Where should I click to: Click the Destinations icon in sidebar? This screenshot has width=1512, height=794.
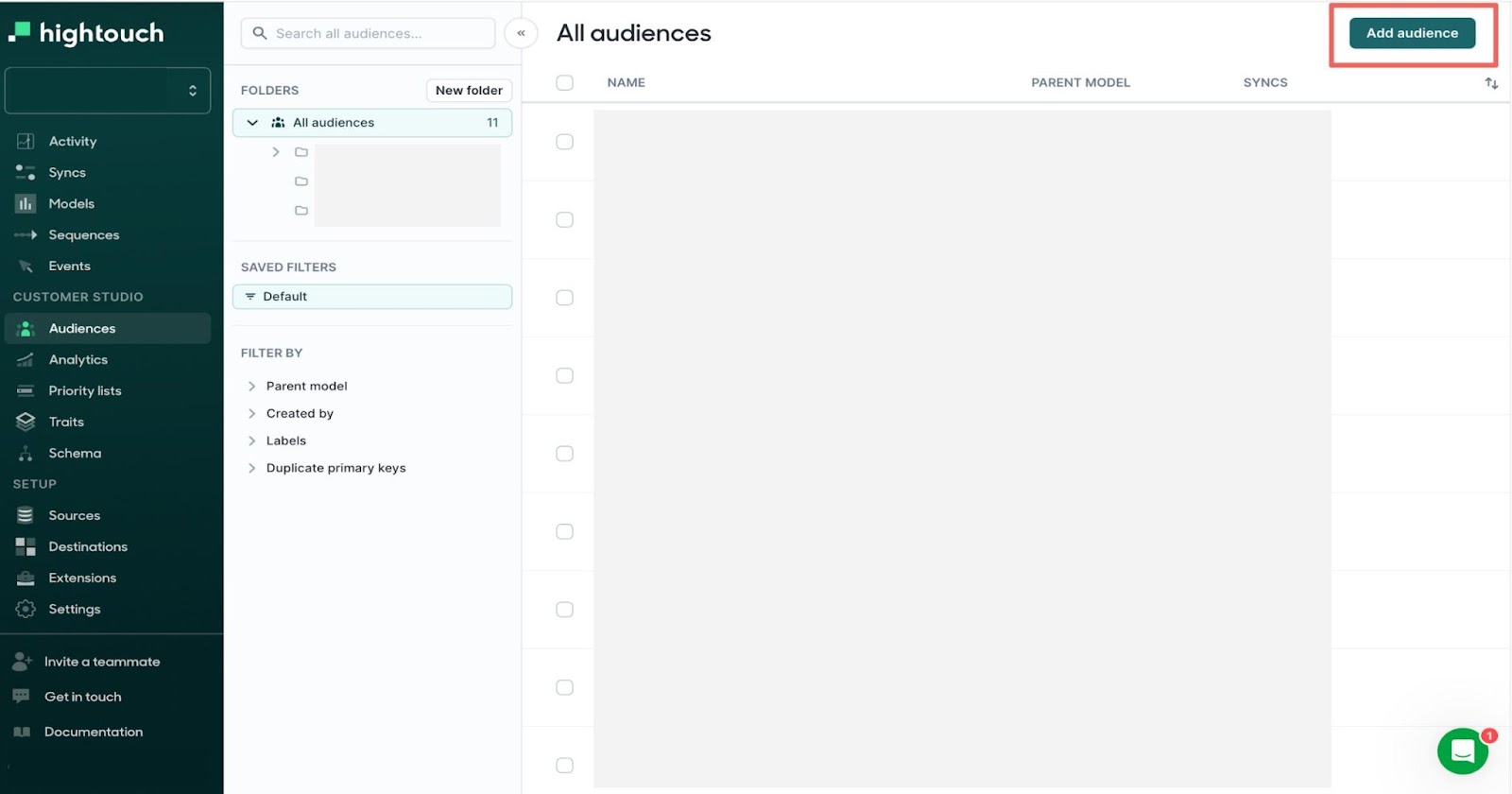26,546
